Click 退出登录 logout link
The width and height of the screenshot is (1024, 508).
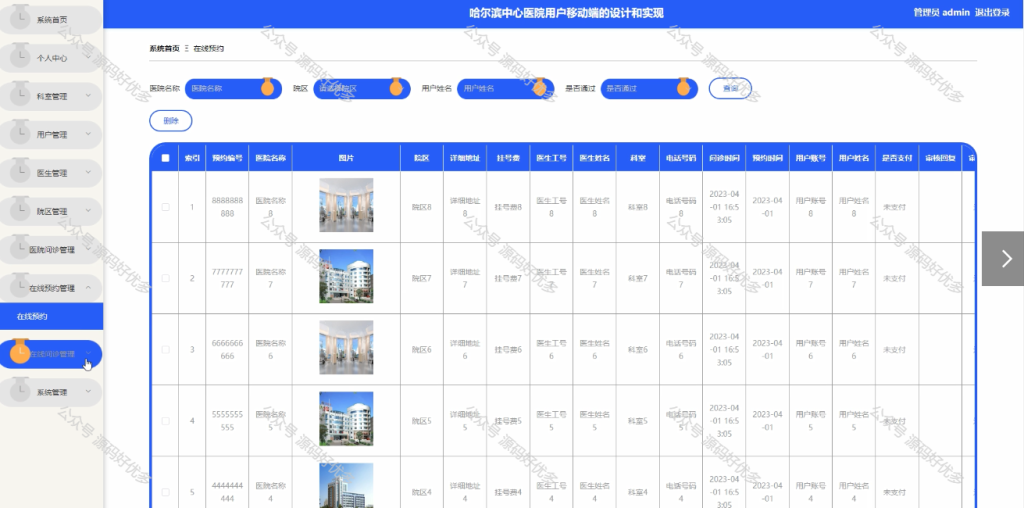click(993, 12)
